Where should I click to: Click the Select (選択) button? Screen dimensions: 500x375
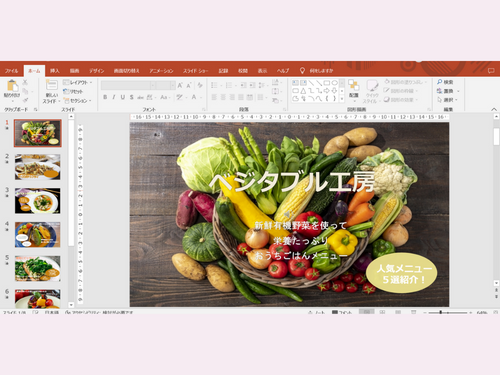[447, 100]
